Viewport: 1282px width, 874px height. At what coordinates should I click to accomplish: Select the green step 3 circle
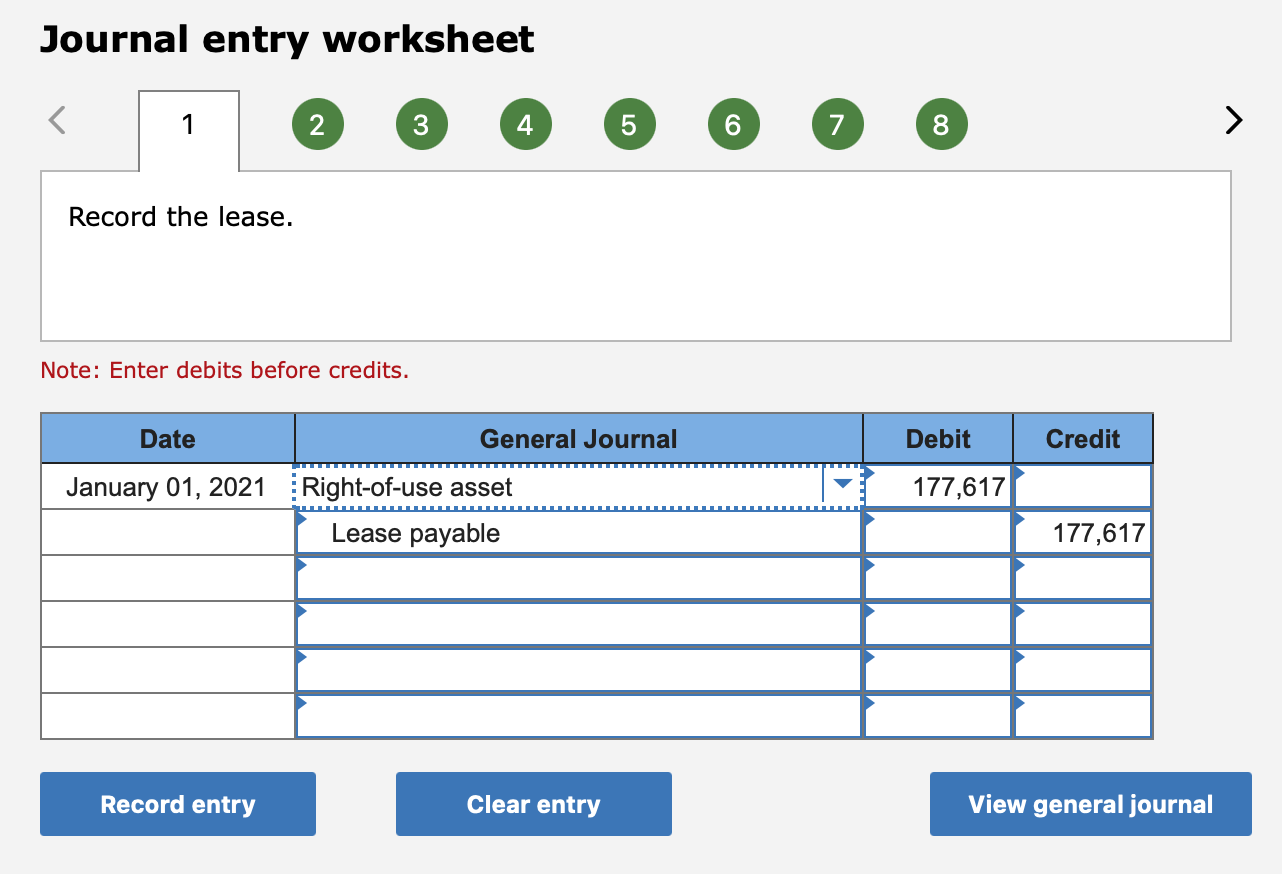click(x=422, y=123)
